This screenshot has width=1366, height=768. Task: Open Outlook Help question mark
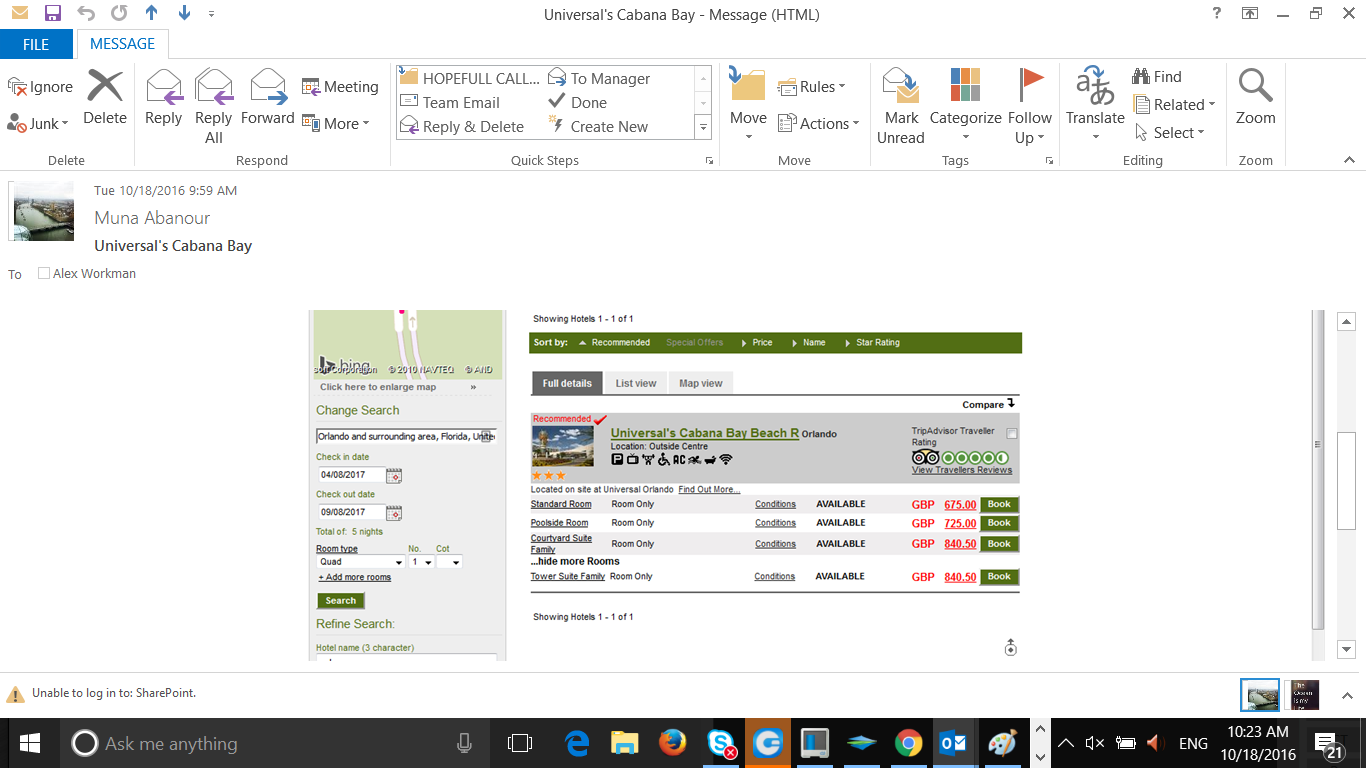click(1216, 14)
